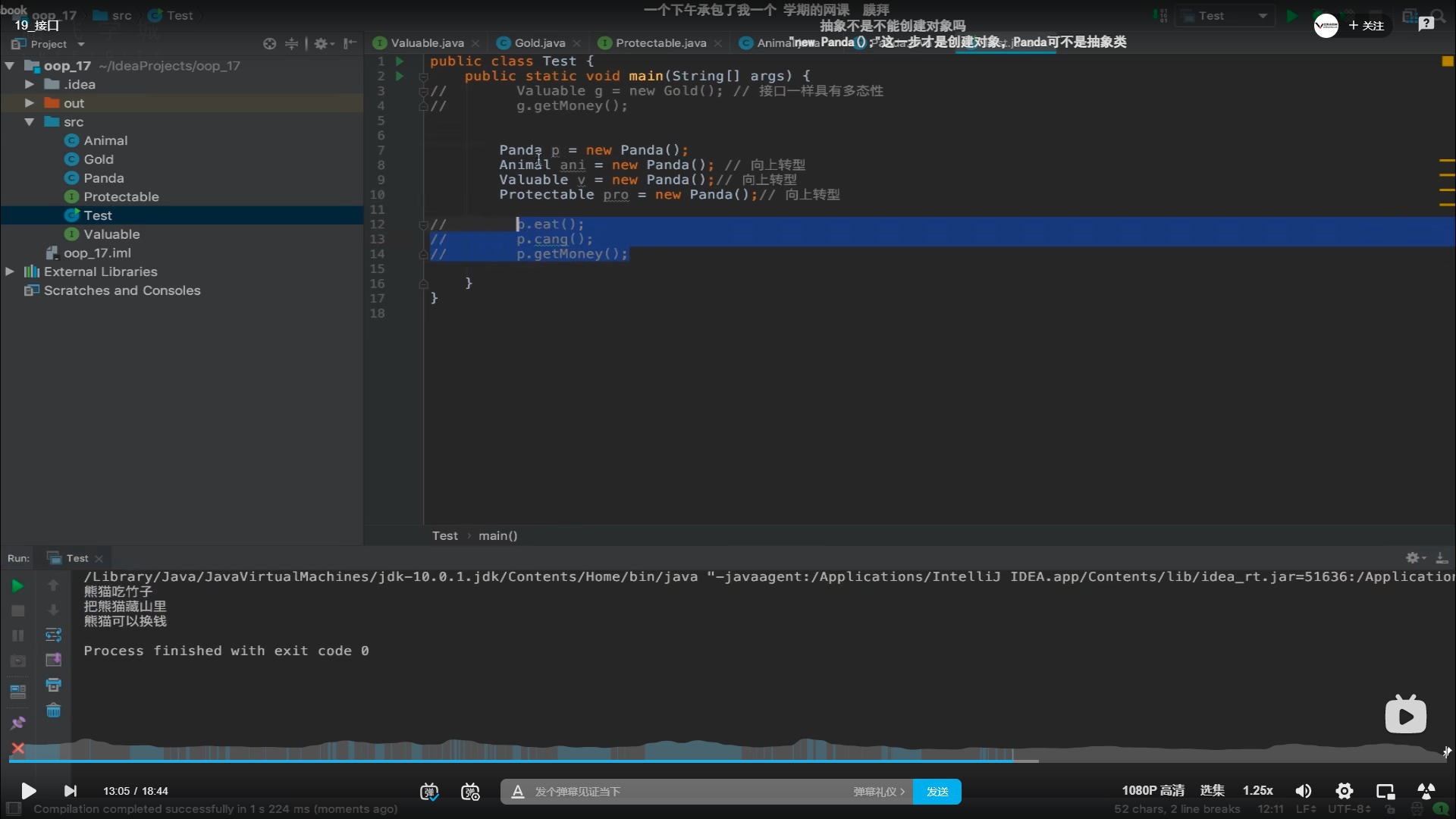The height and width of the screenshot is (819, 1456).
Task: Change playback speed from 1.25x
Action: (1257, 790)
